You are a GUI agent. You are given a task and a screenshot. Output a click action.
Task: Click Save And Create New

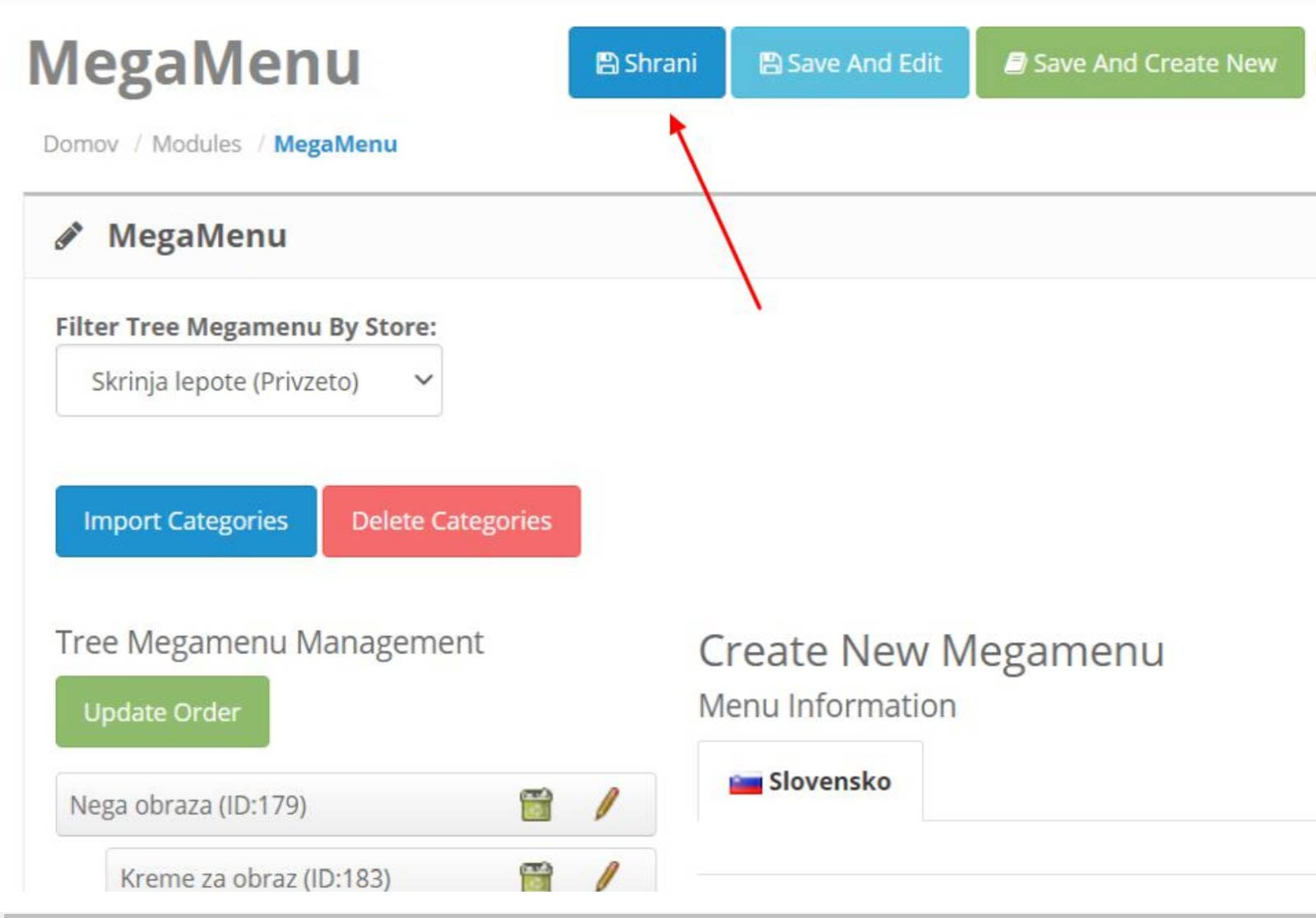(x=1139, y=63)
